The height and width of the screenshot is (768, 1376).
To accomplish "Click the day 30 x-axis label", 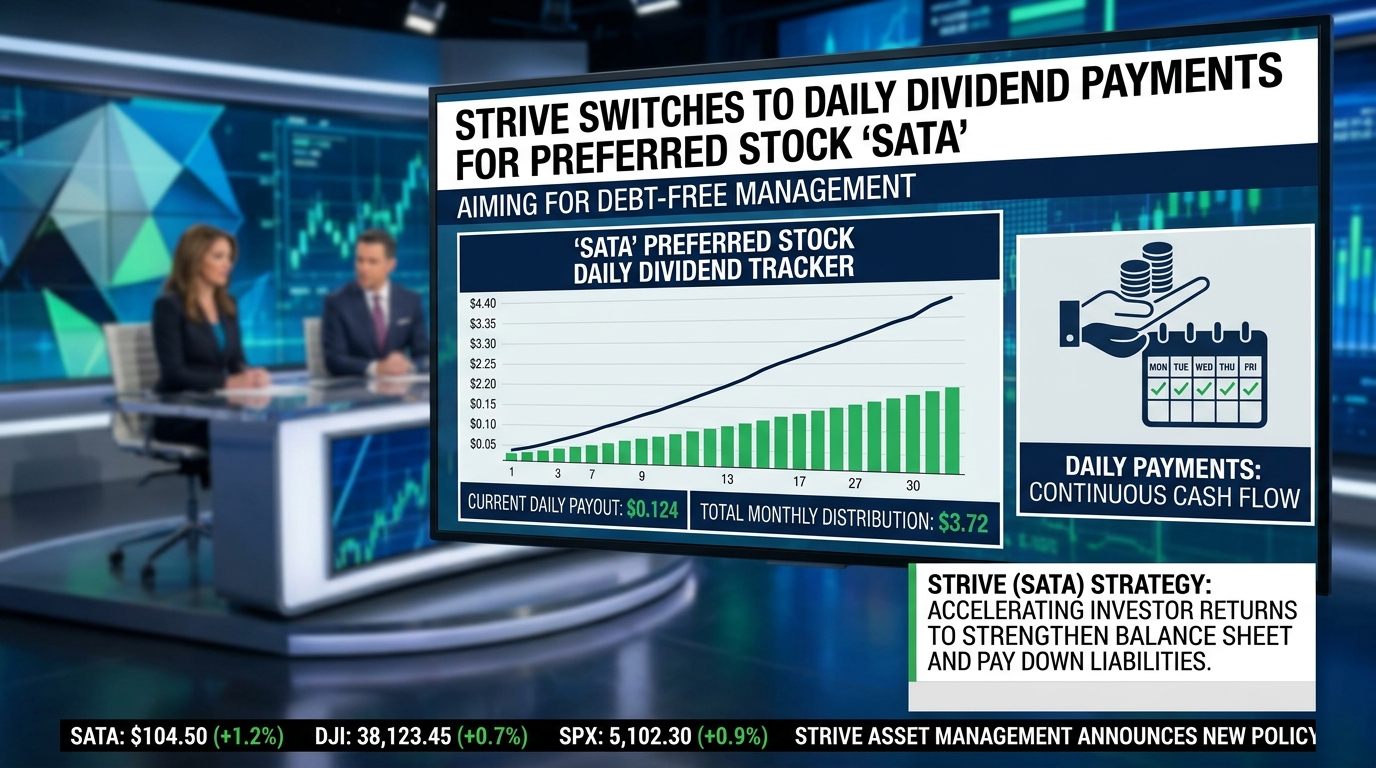I will click(913, 485).
